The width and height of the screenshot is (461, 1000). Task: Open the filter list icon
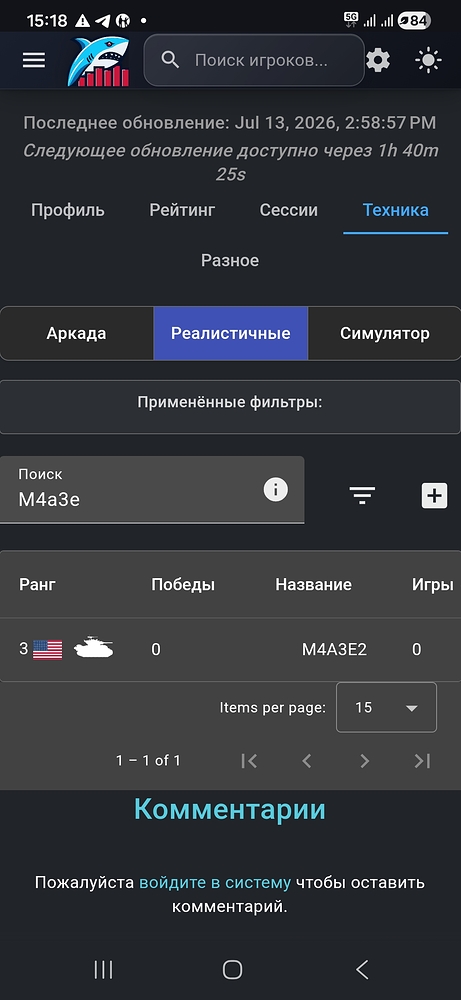(362, 496)
